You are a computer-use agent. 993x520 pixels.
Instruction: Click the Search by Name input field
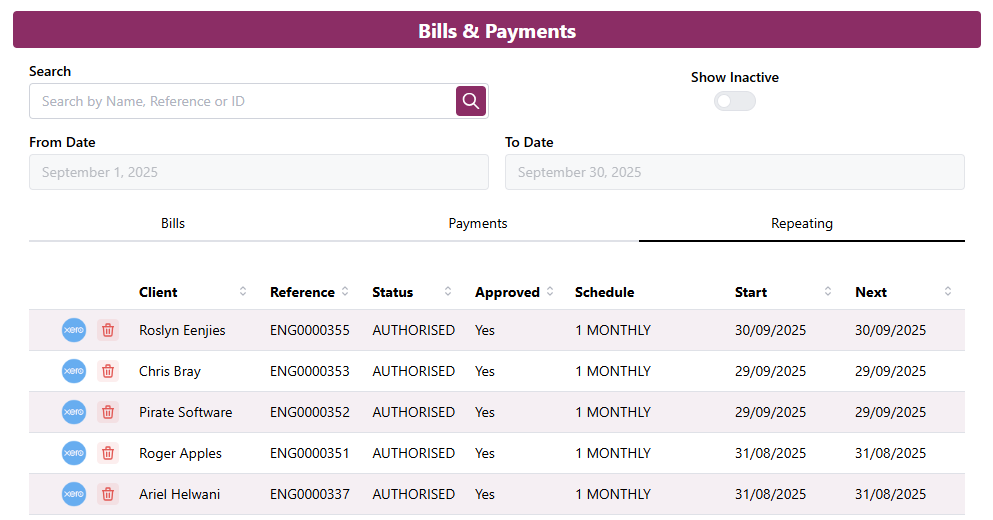pyautogui.click(x=243, y=101)
